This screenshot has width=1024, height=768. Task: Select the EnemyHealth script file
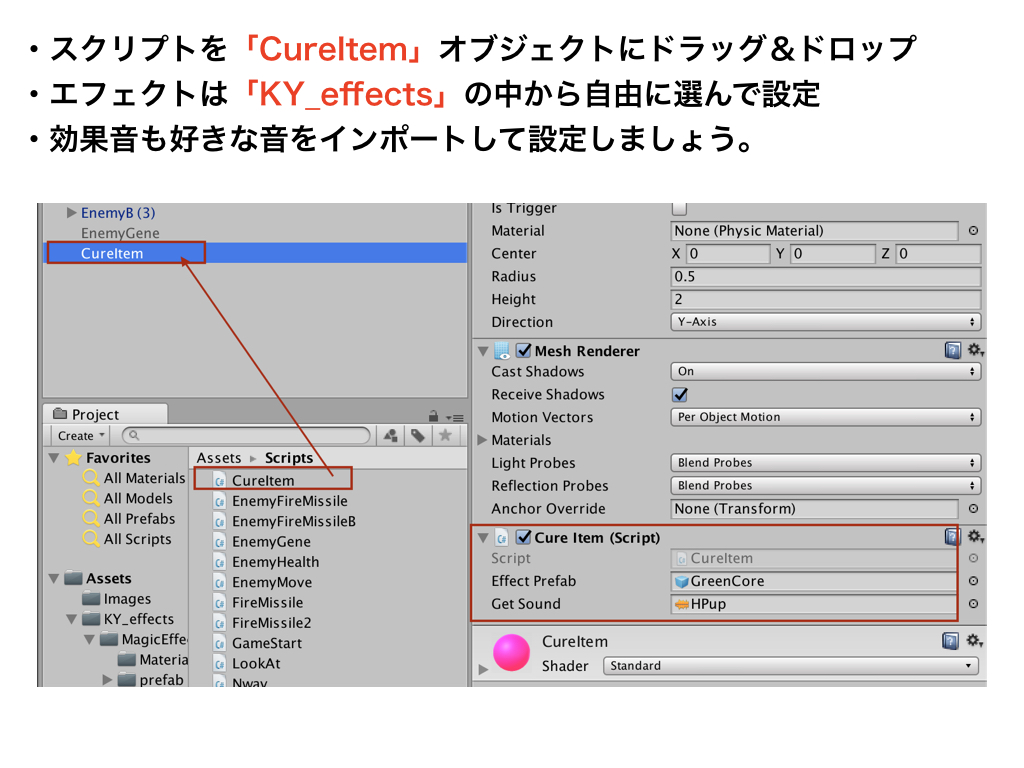click(x=276, y=562)
